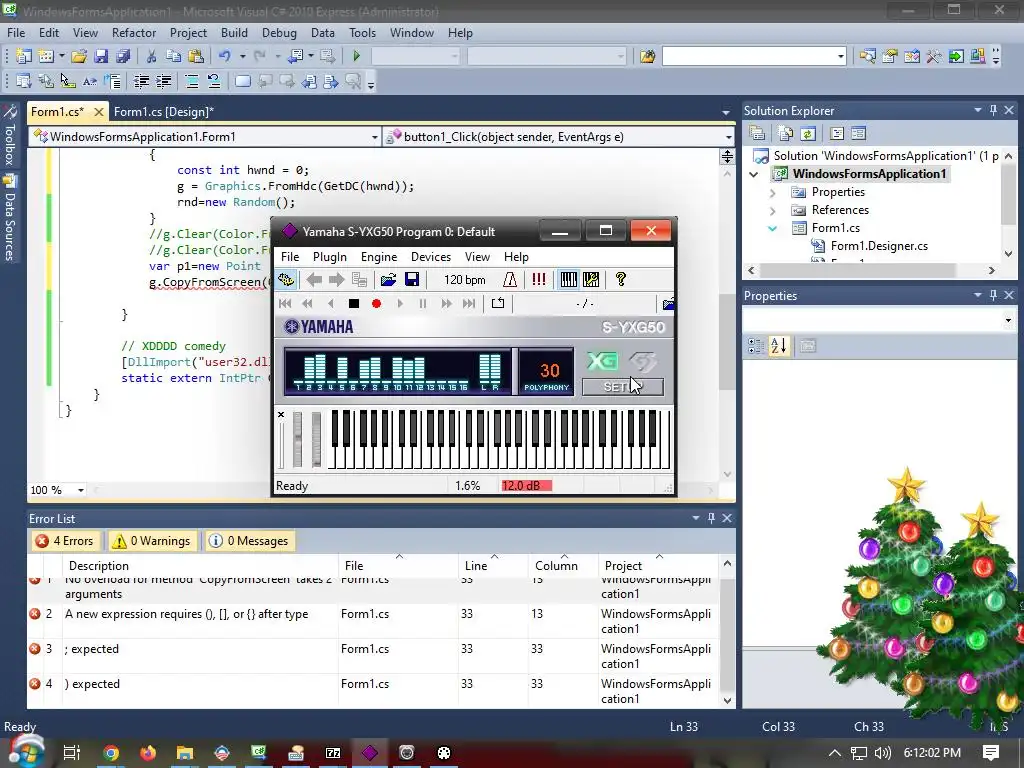Pin the Solution Explorer panel
Viewport: 1024px width, 768px height.
[993, 110]
